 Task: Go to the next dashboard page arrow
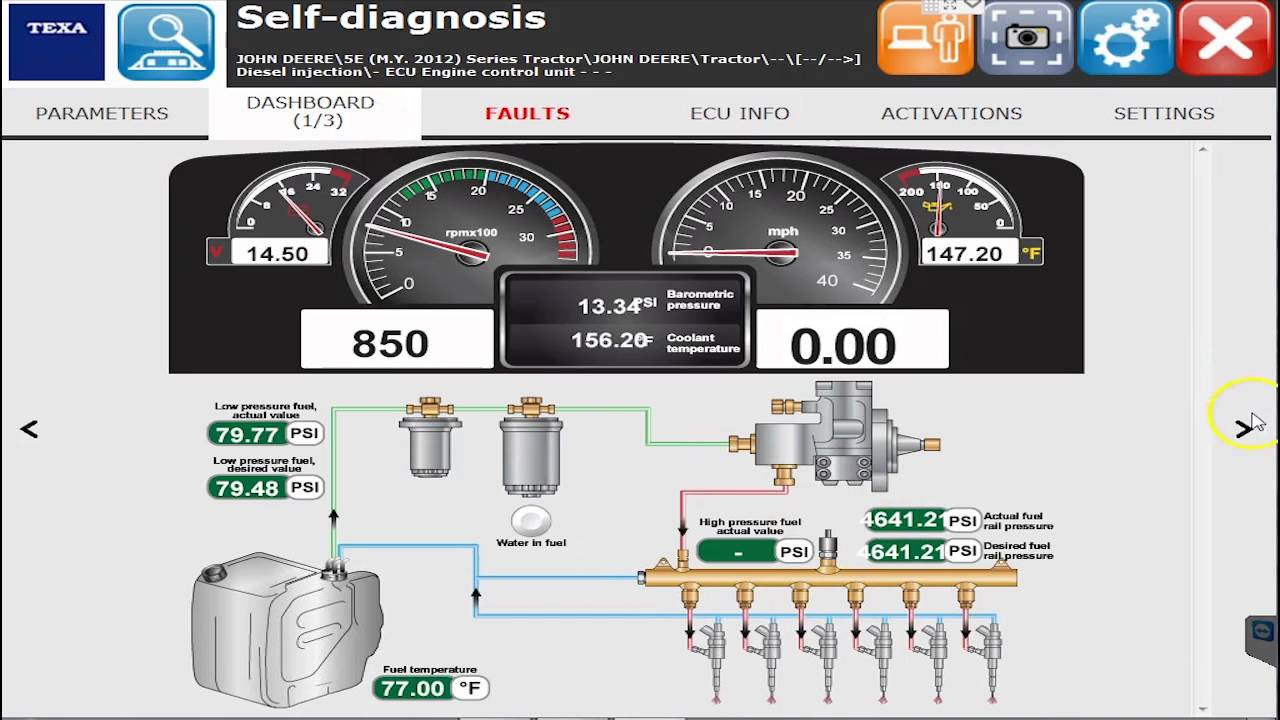(1243, 428)
